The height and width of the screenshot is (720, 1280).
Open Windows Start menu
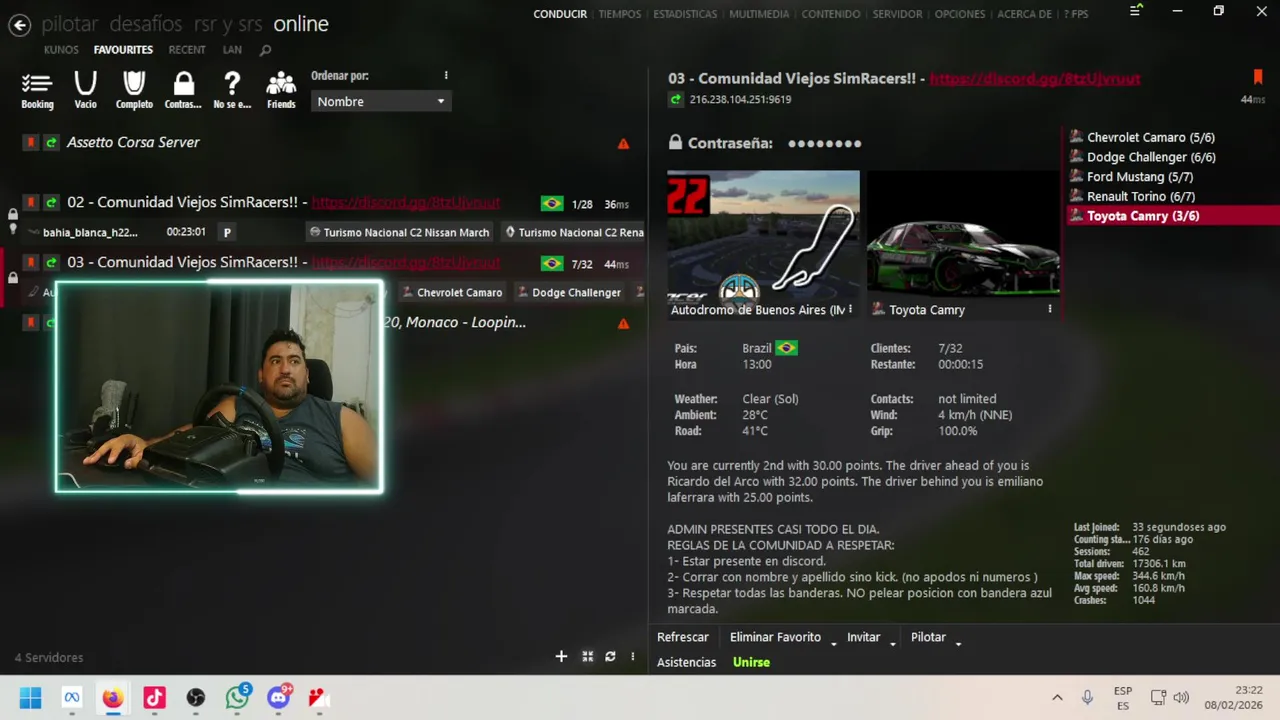point(30,698)
